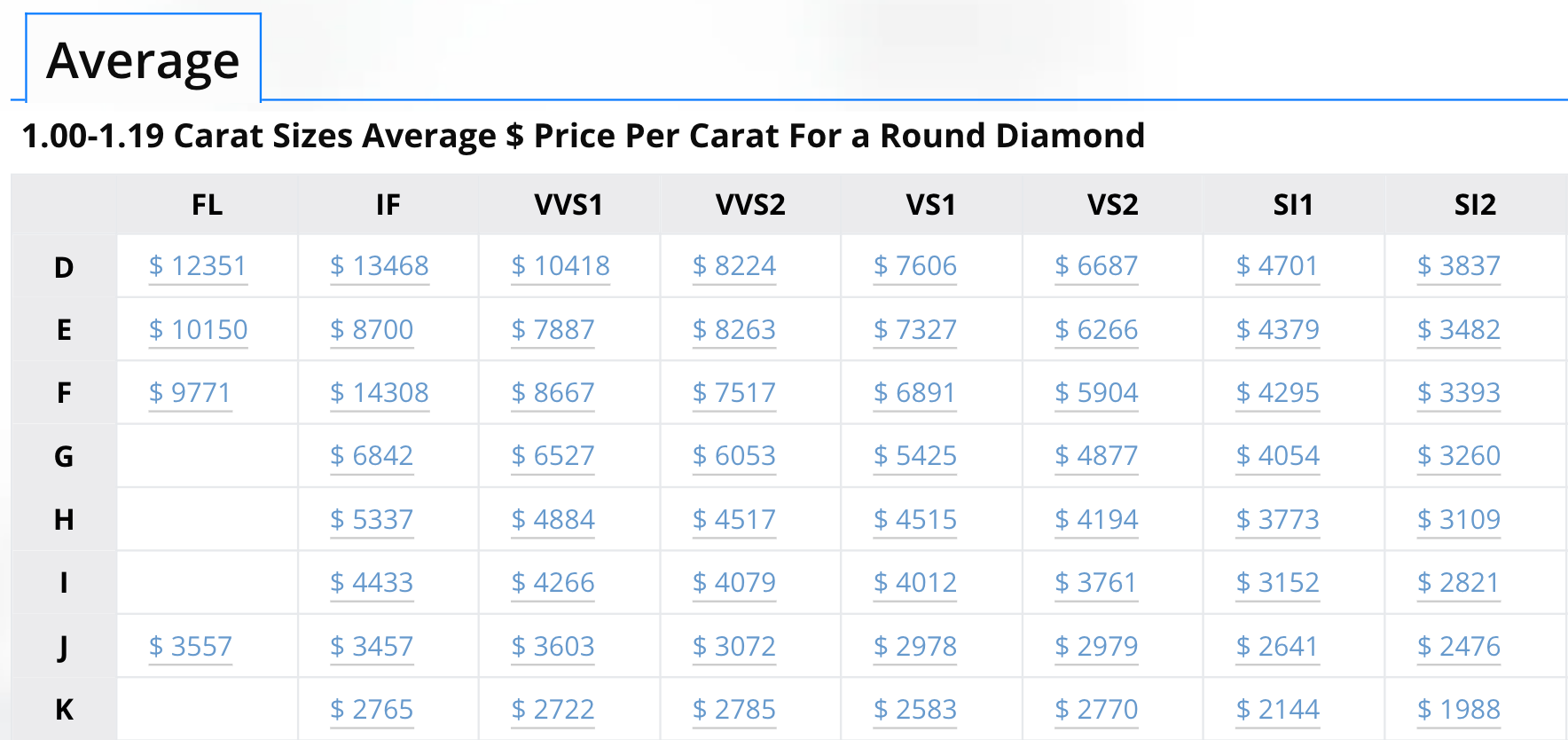Open the $ 1988 K SI2 price
Image resolution: width=1568 pixels, height=740 pixels.
(x=1459, y=710)
